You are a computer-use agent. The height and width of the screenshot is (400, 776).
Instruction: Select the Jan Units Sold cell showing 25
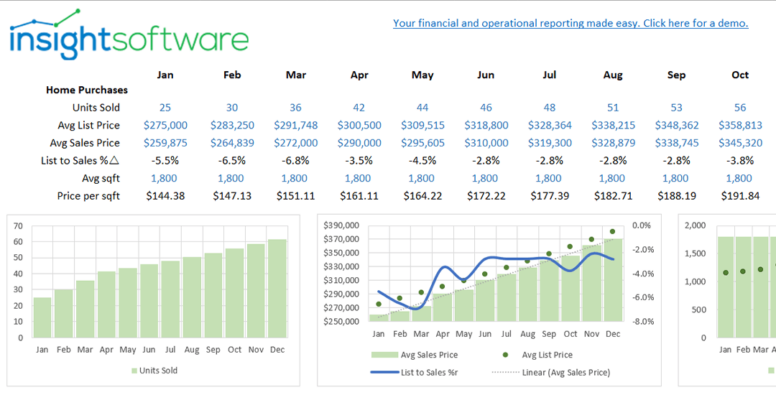[165, 107]
